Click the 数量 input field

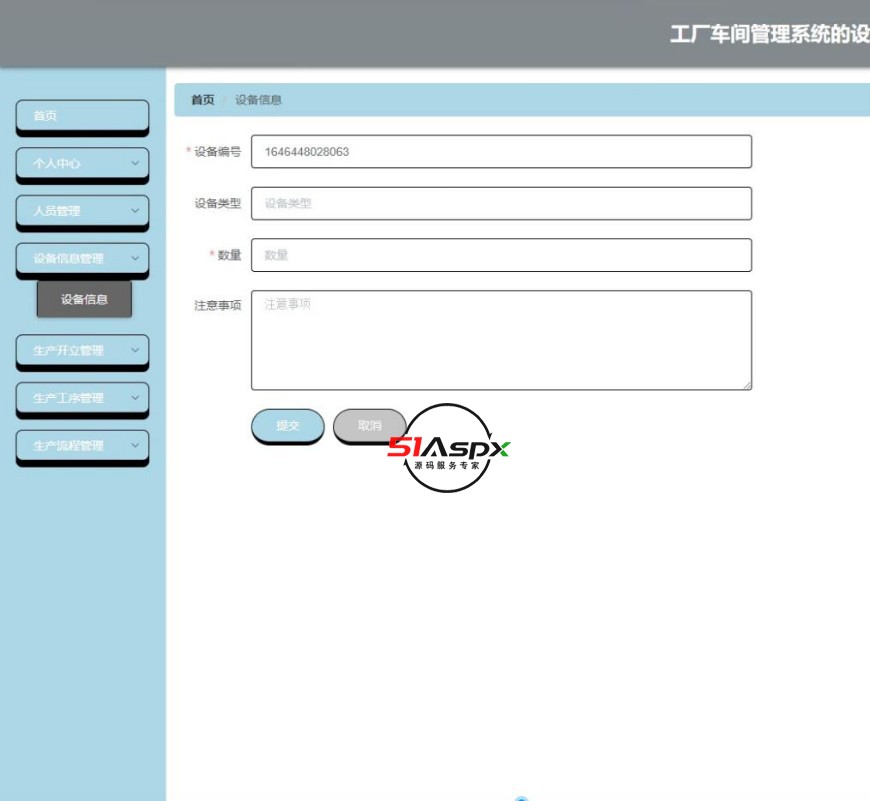500,255
